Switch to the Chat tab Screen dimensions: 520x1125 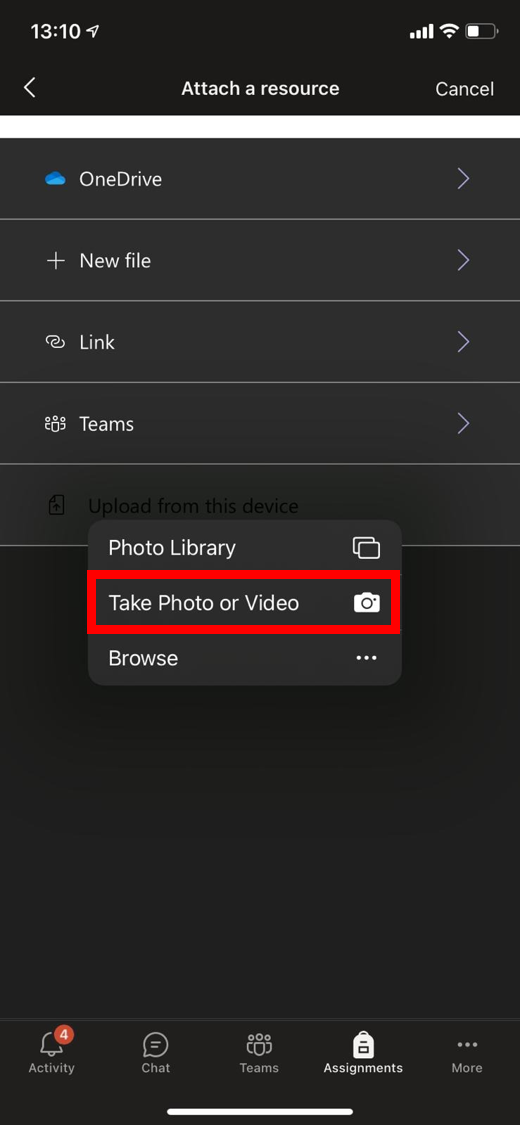pos(156,1053)
